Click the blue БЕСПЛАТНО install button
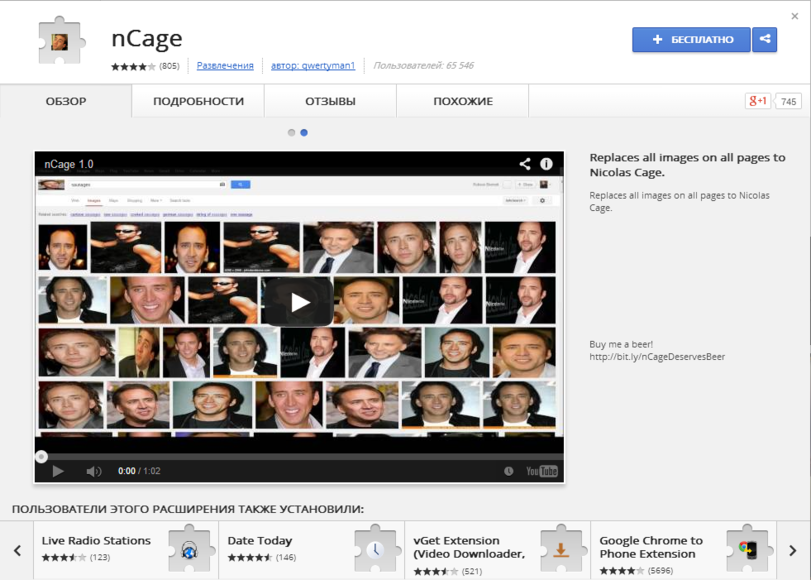The image size is (811, 580). [x=690, y=39]
